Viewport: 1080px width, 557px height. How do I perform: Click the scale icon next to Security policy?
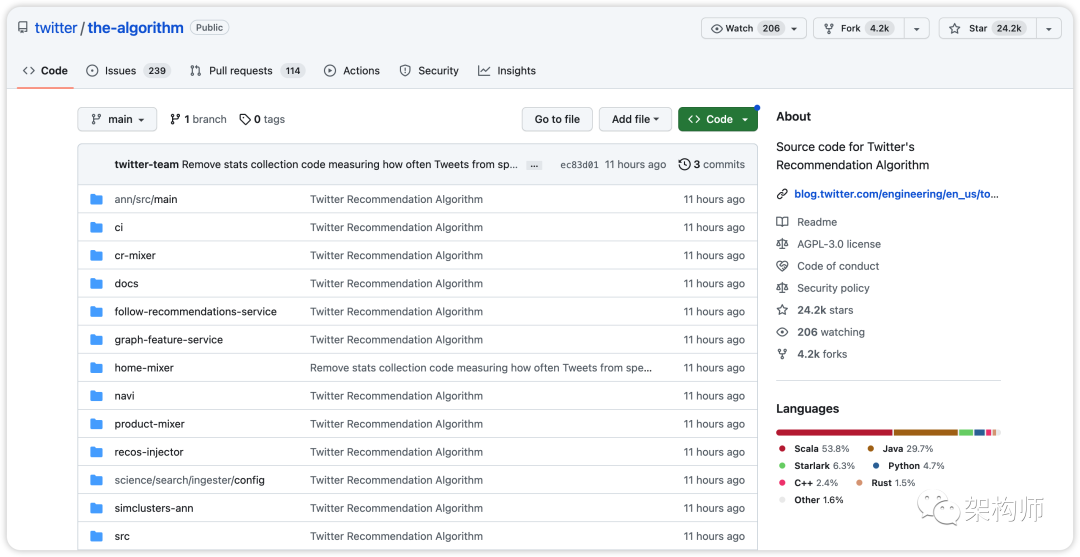click(x=782, y=288)
